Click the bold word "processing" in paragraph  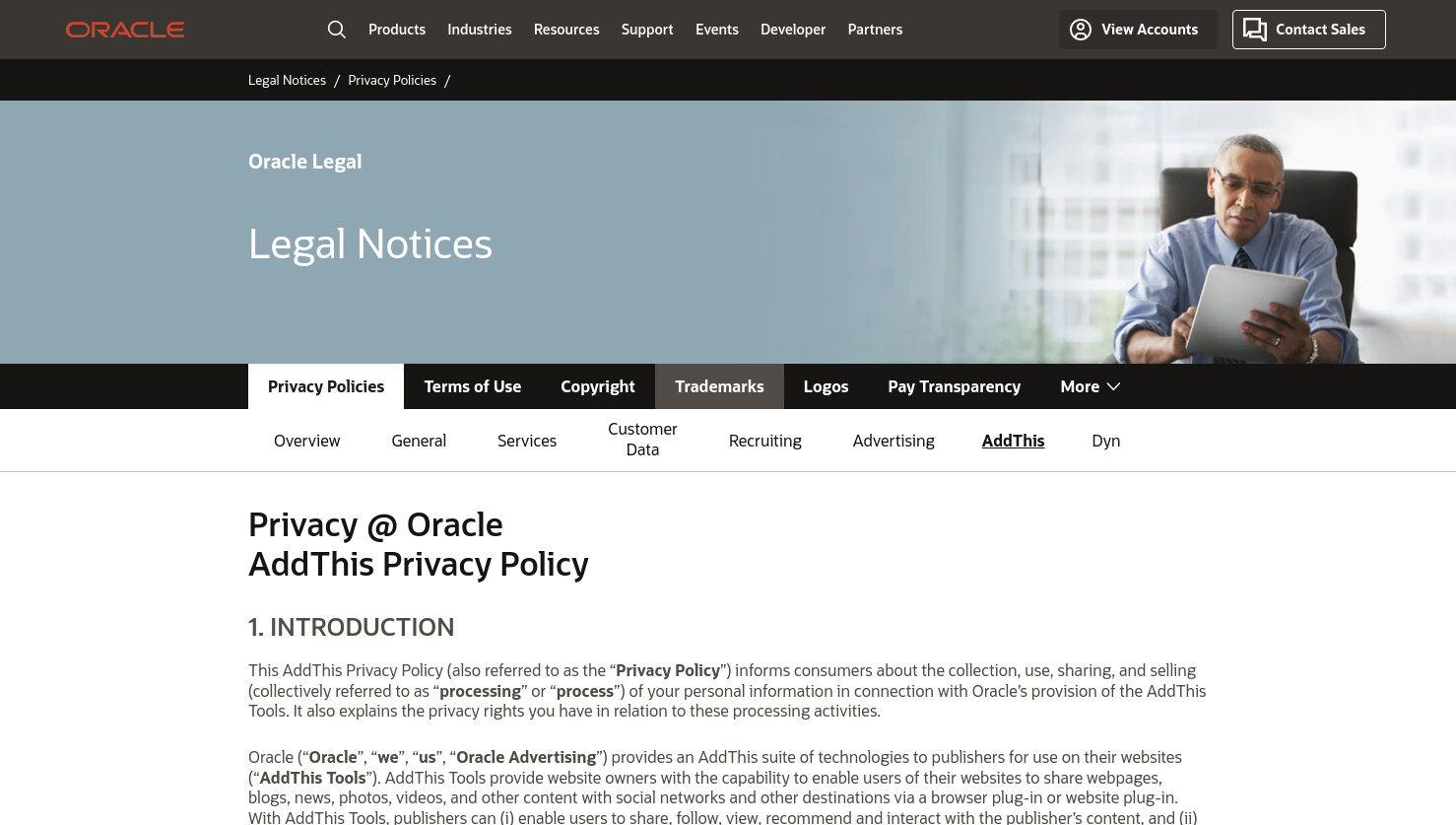pos(480,691)
